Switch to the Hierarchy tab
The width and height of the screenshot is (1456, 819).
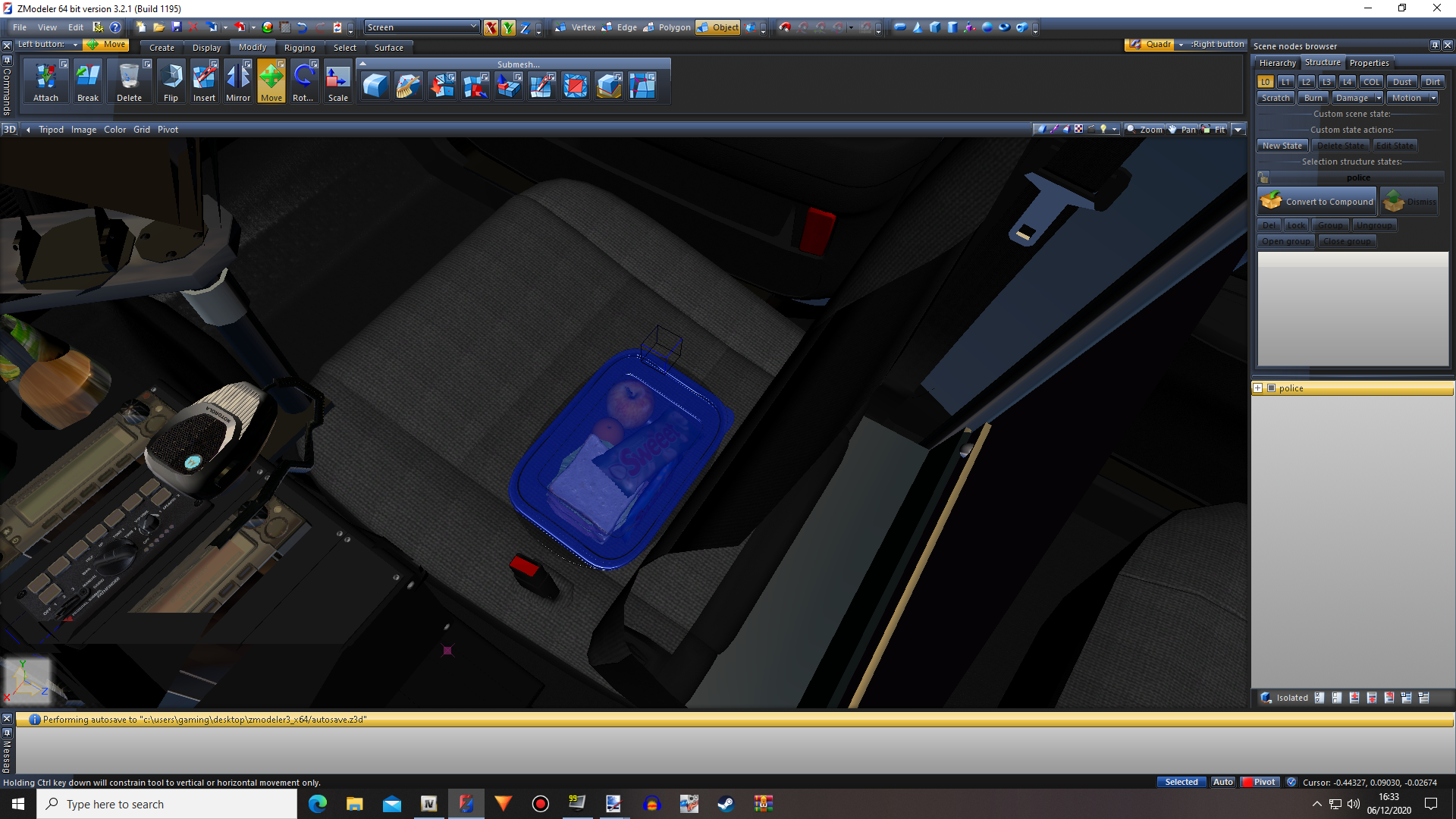[1277, 63]
